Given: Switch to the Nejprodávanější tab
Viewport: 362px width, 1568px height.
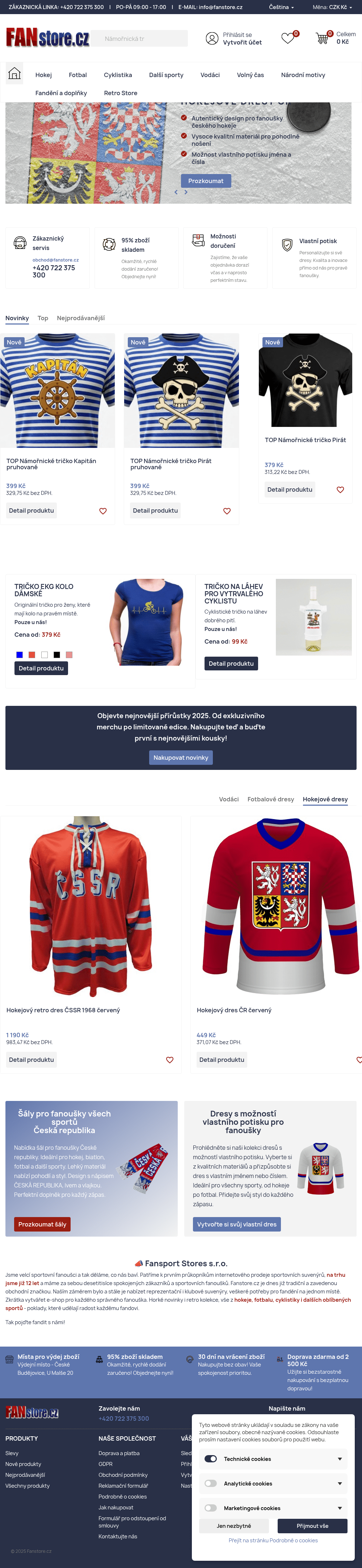Looking at the screenshot, I should [80, 318].
